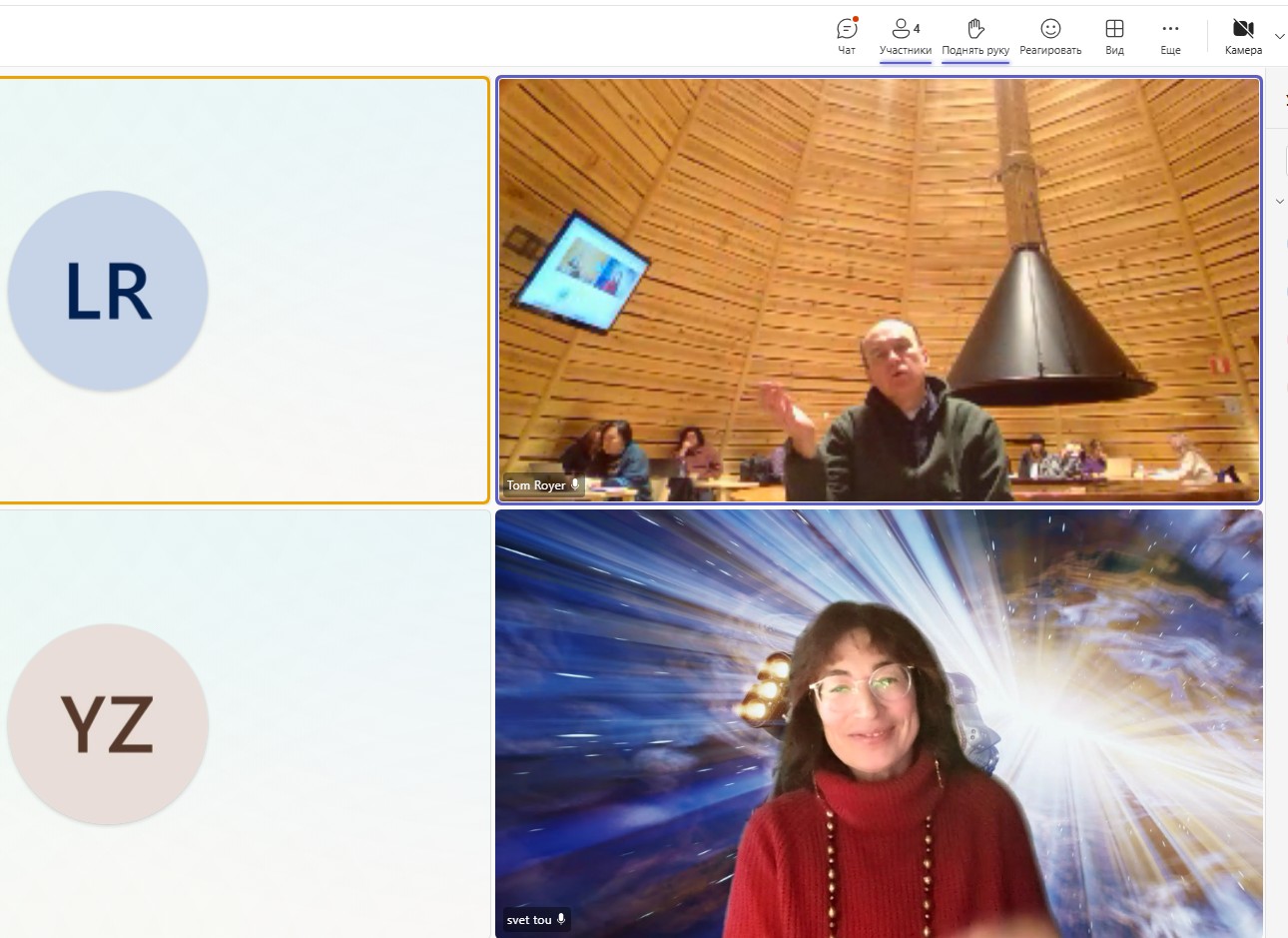Viewport: 1288px width, 938px height.
Task: Click the Tom Royer name label
Action: point(536,485)
